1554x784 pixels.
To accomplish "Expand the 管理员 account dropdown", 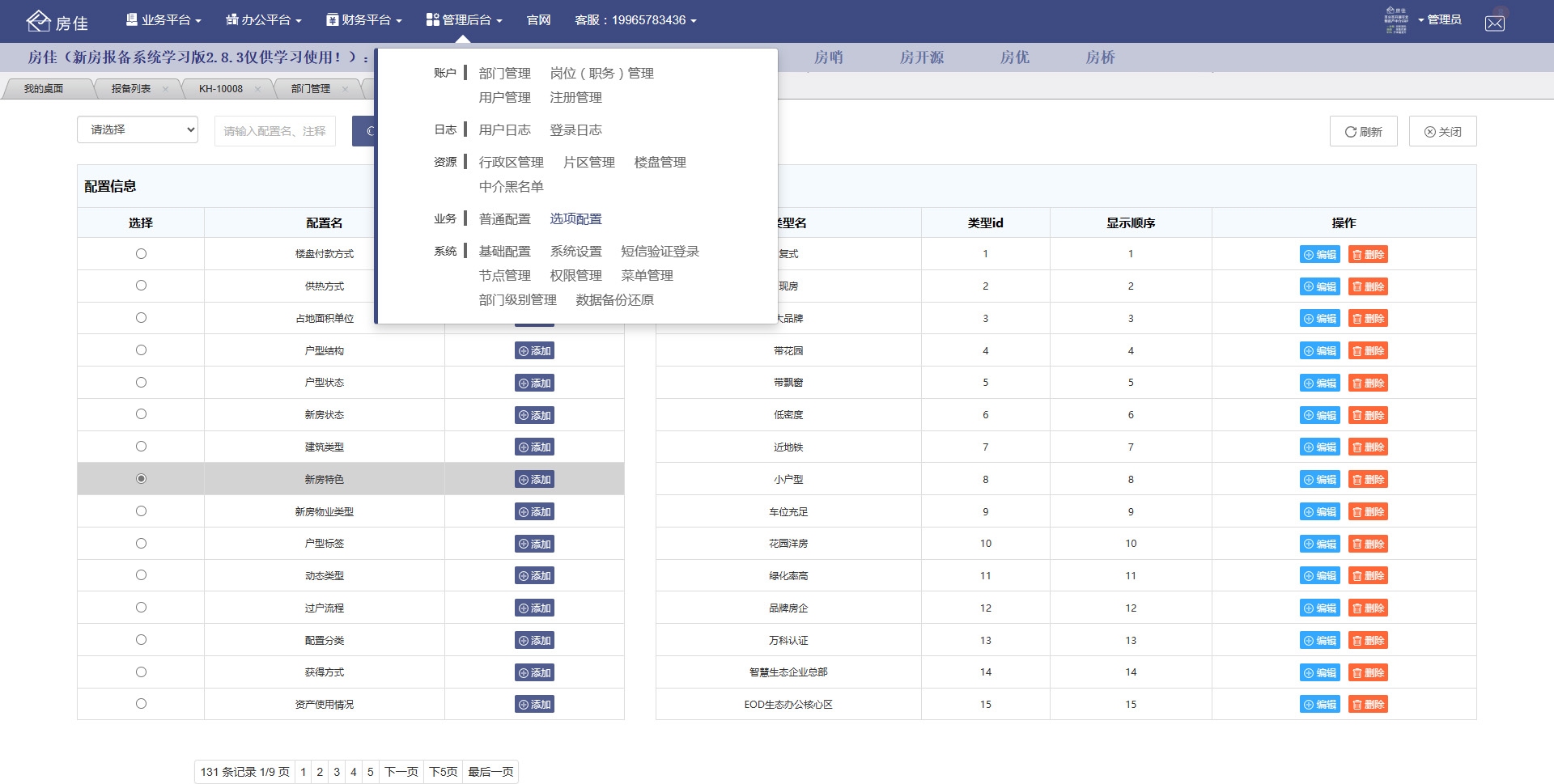I will (x=1445, y=19).
